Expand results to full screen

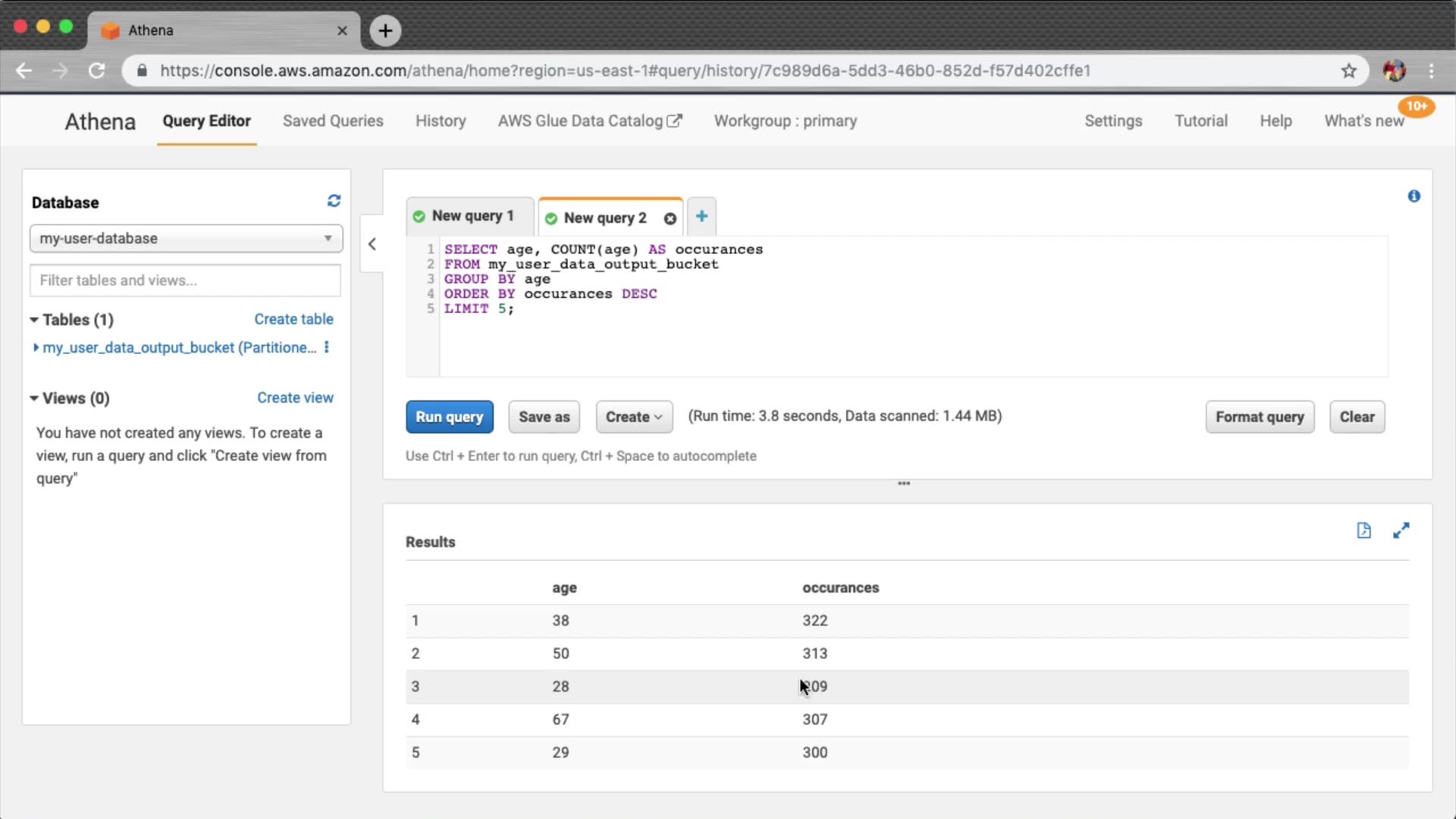pyautogui.click(x=1401, y=531)
